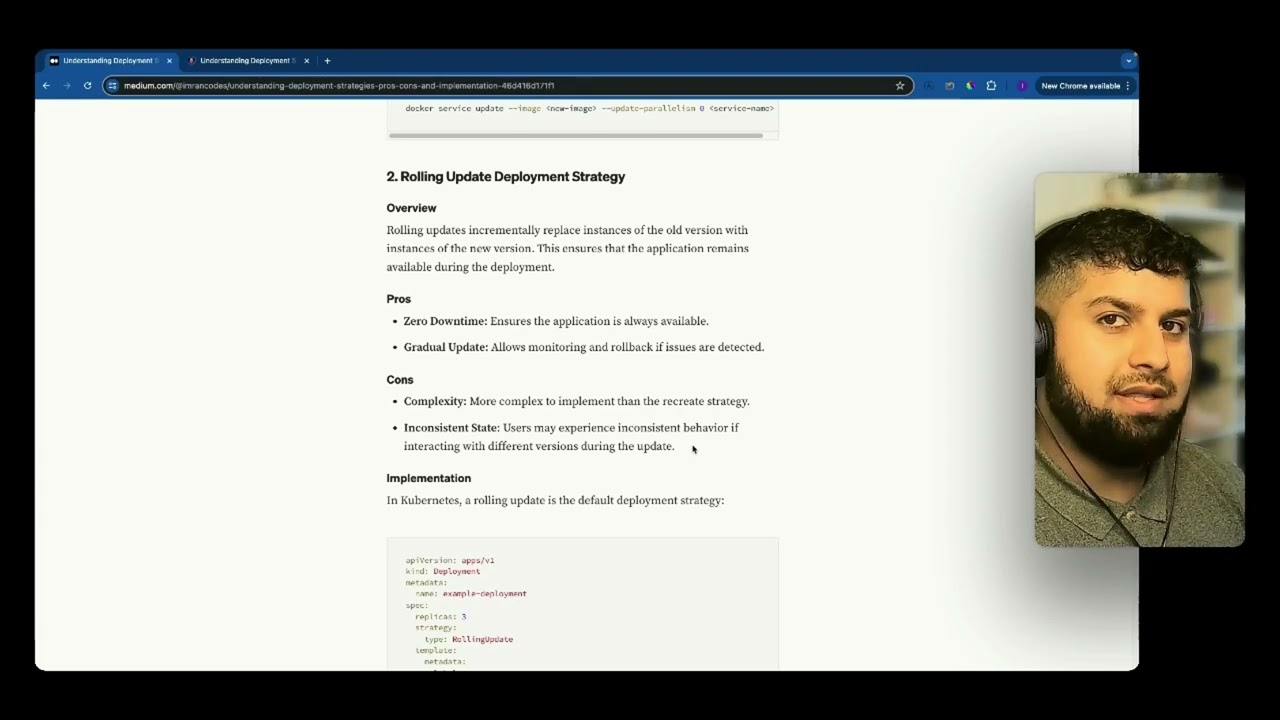Open the Chrome profile avatar
Viewport: 1280px width, 720px height.
1021,86
